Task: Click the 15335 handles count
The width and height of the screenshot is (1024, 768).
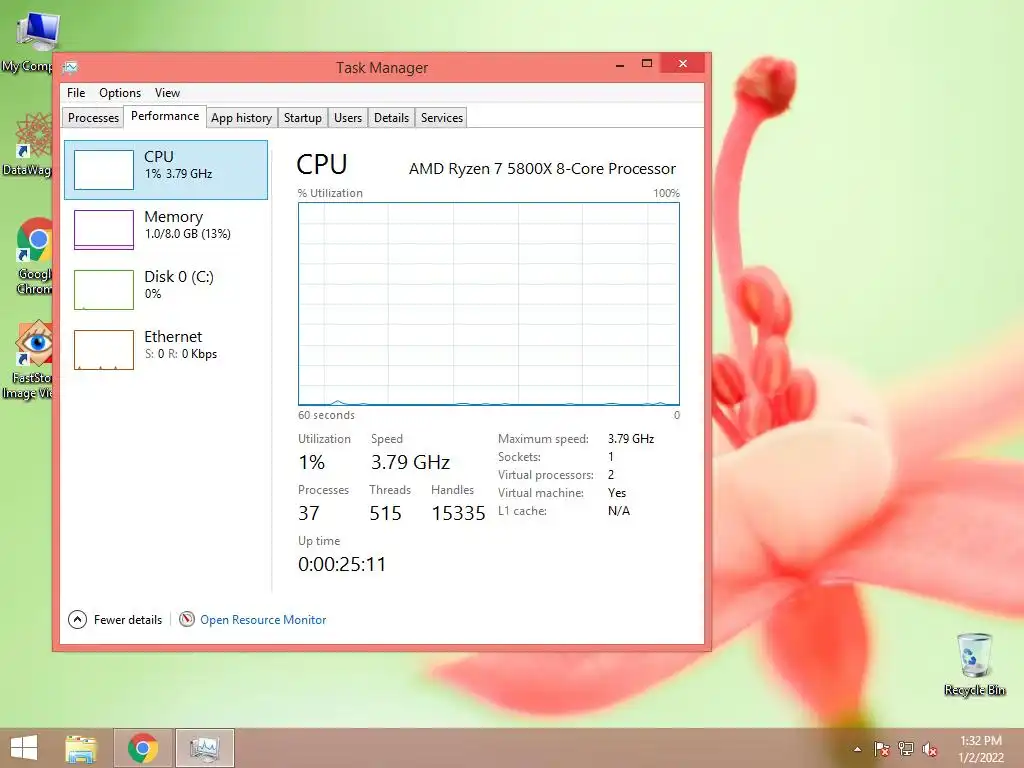Action: (458, 513)
